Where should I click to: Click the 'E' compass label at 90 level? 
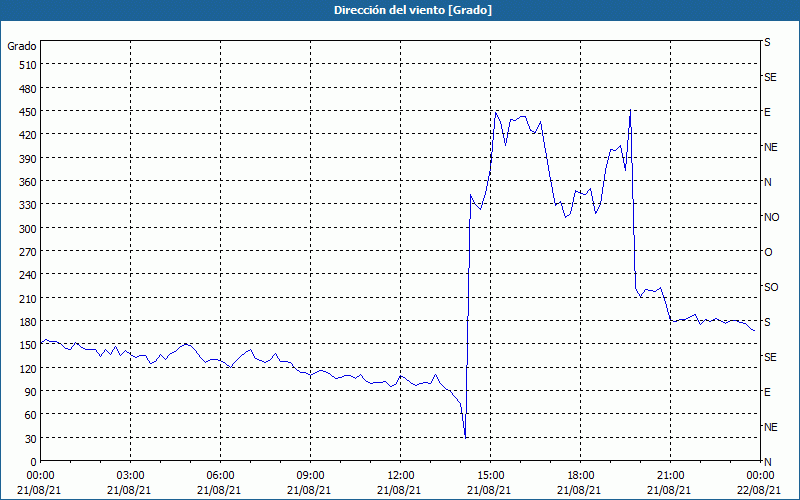[x=767, y=392]
